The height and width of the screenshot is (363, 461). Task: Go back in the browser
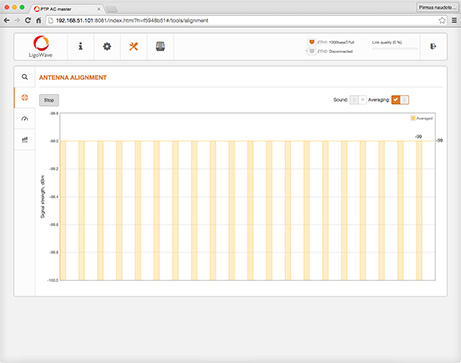(x=6, y=21)
